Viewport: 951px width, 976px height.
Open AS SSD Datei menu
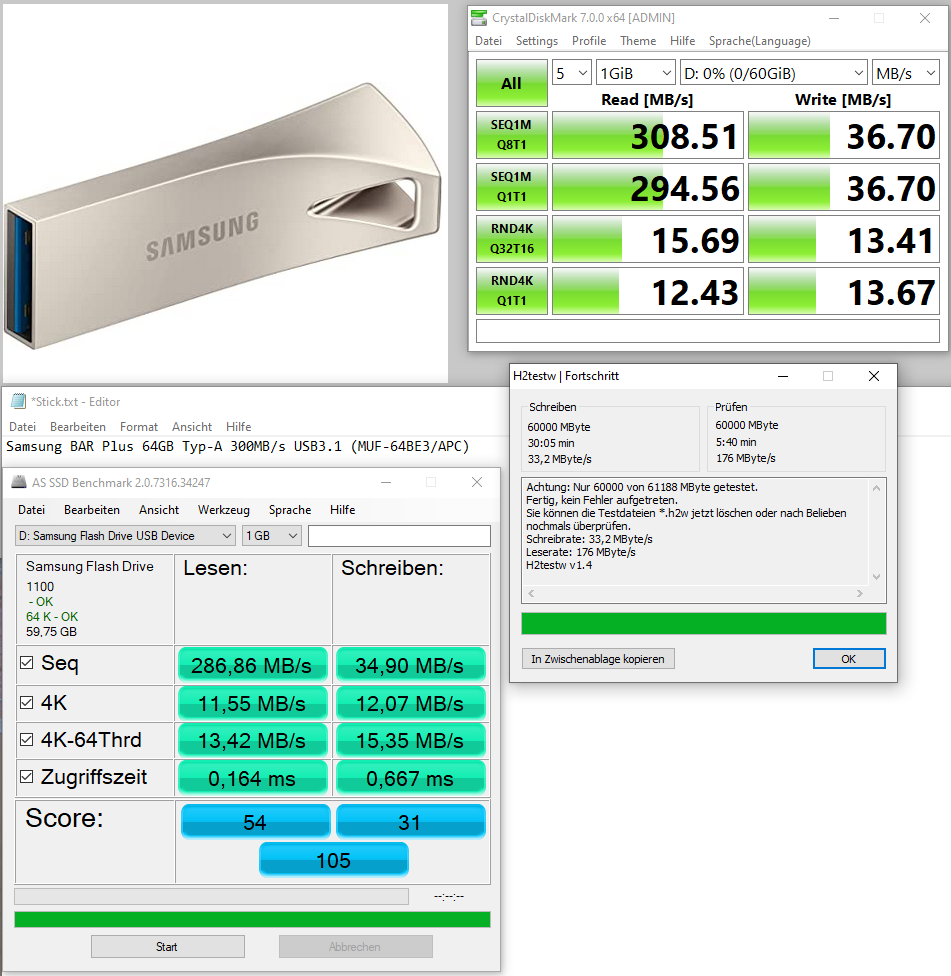(x=31, y=510)
